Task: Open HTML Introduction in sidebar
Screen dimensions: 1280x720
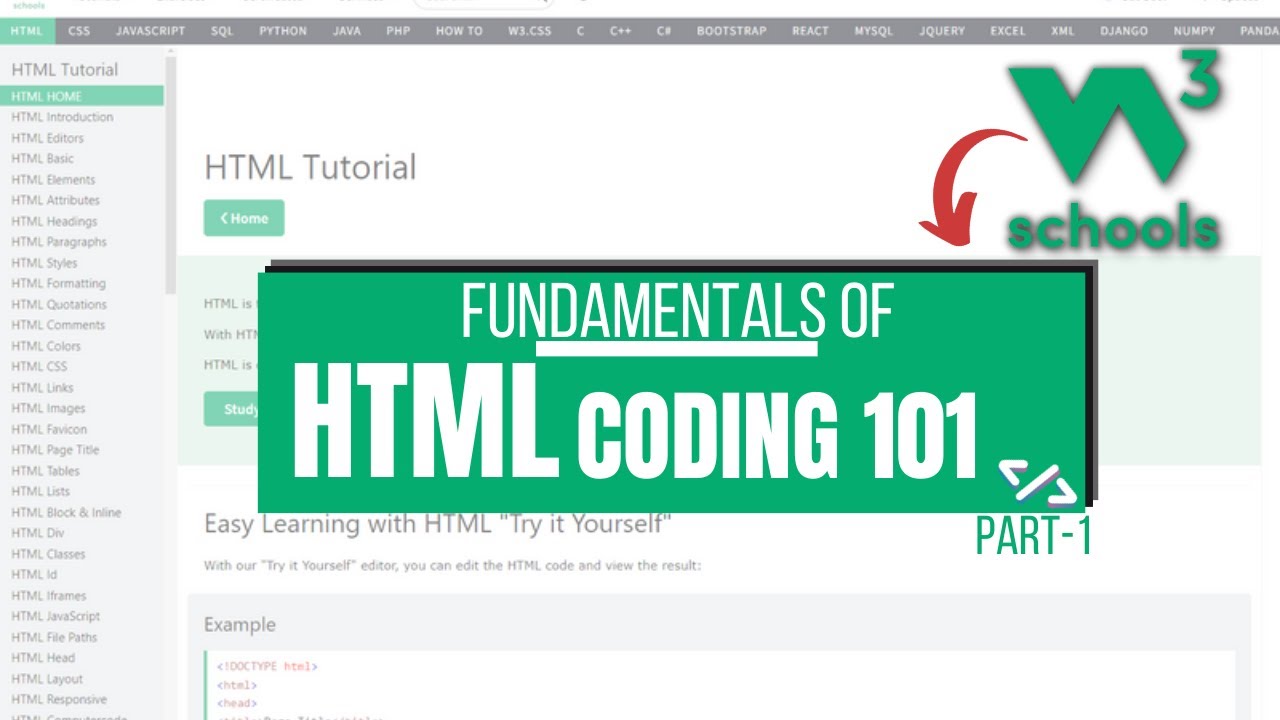Action: pos(62,117)
